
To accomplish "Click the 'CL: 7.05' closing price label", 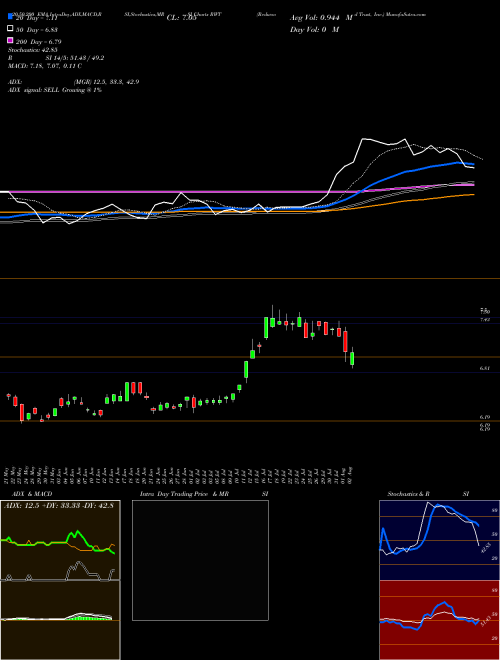I will click(181, 18).
